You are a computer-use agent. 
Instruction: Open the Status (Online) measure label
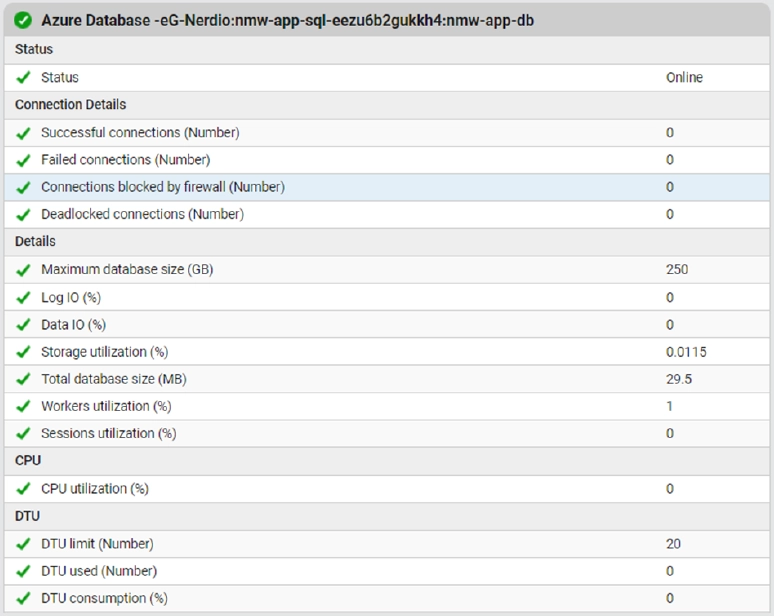click(60, 77)
